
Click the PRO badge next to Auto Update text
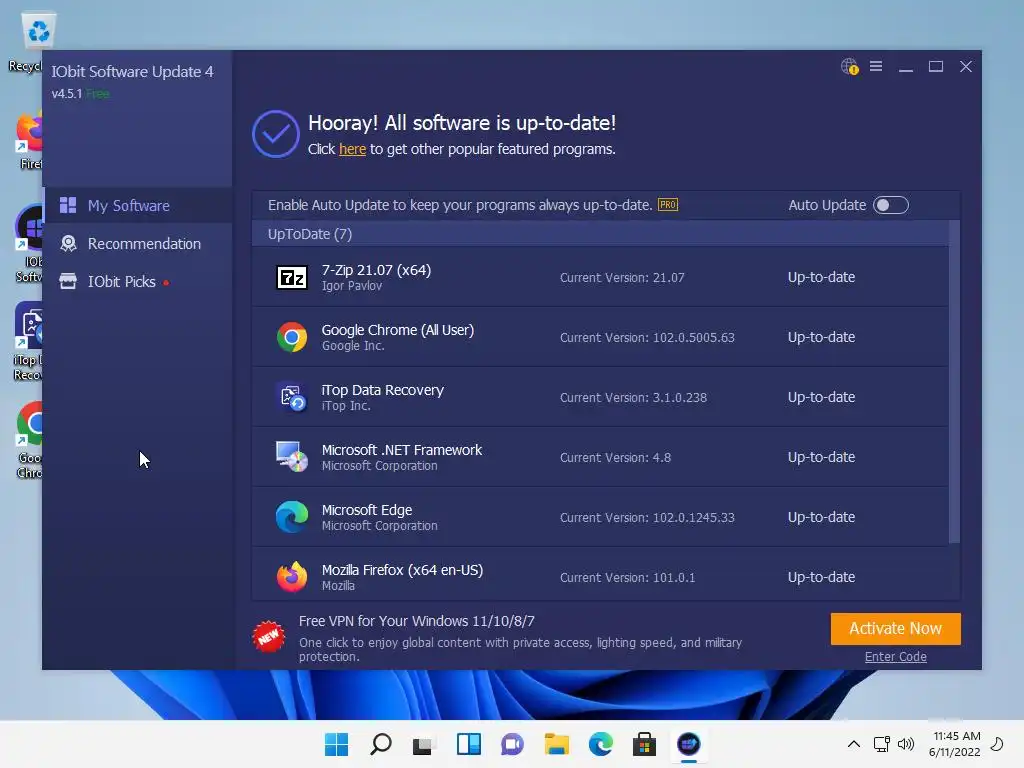[667, 205]
